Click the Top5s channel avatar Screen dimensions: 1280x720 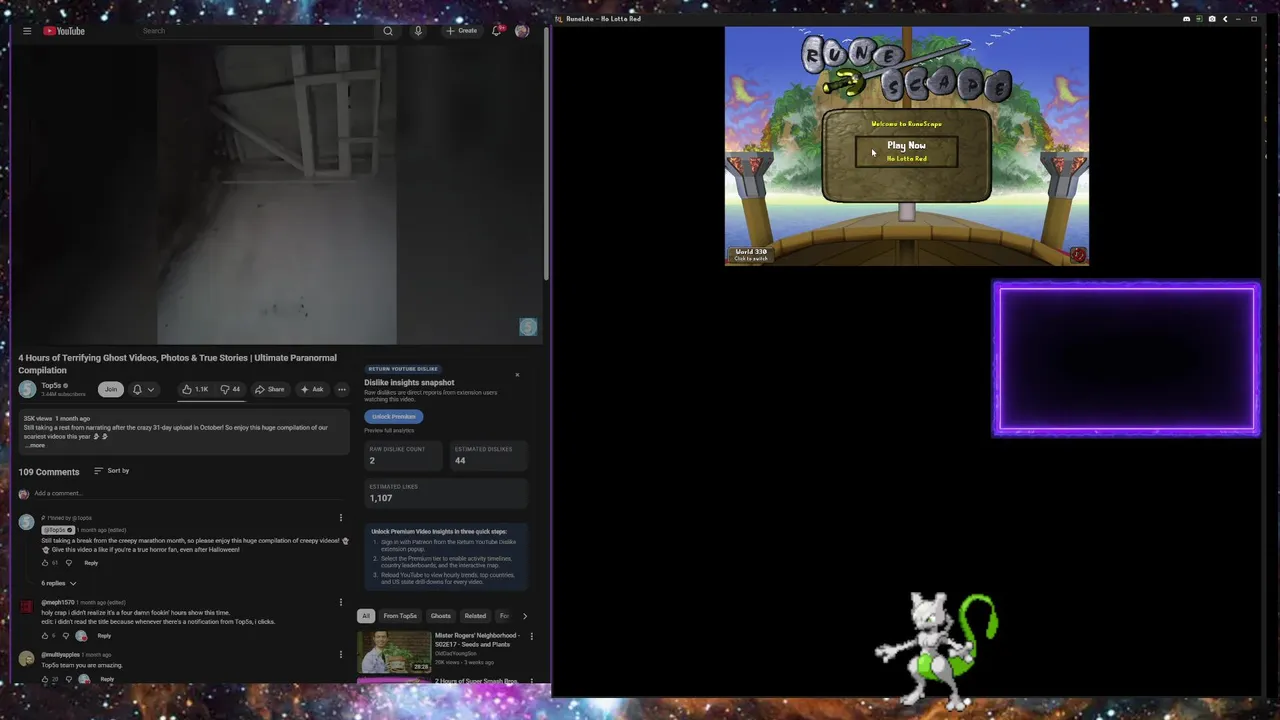point(27,389)
